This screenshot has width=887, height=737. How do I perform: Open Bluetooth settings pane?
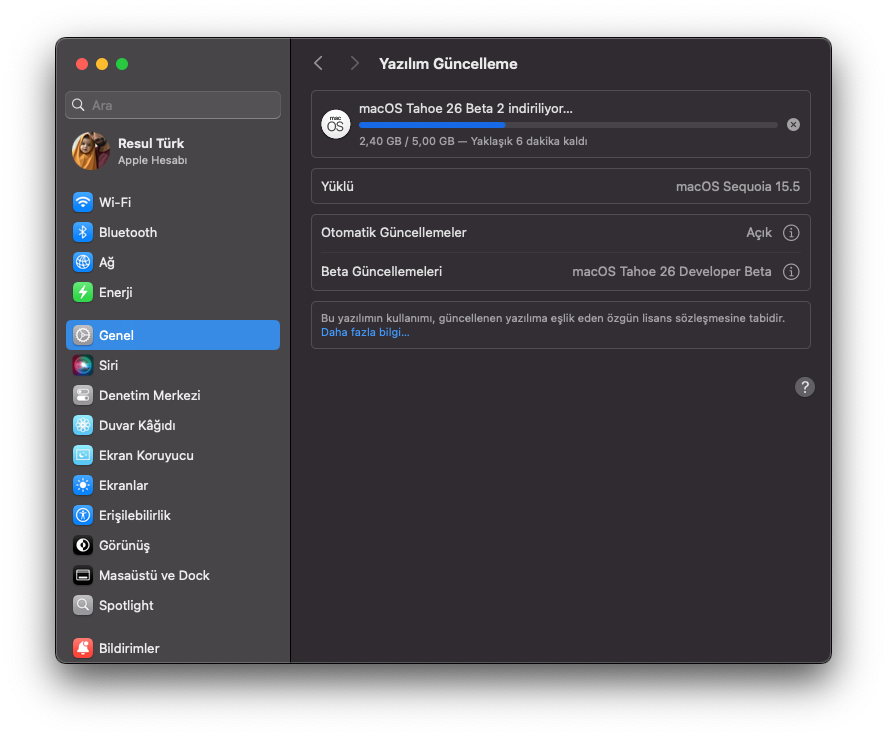pos(127,232)
